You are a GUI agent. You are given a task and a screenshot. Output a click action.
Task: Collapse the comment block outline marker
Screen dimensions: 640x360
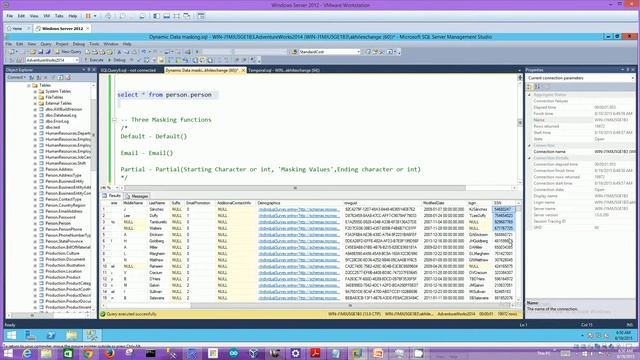(x=114, y=120)
